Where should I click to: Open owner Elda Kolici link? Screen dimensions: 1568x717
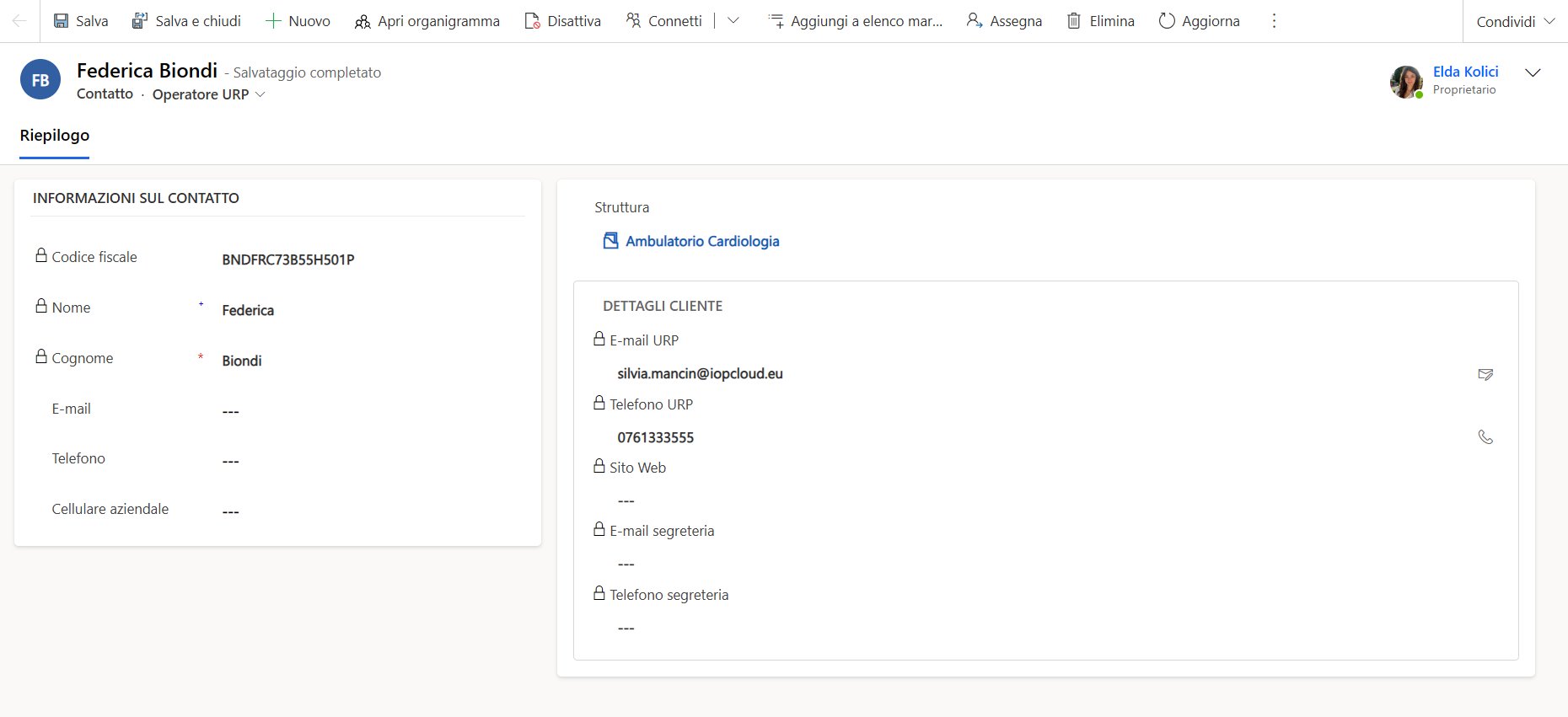pyautogui.click(x=1465, y=72)
